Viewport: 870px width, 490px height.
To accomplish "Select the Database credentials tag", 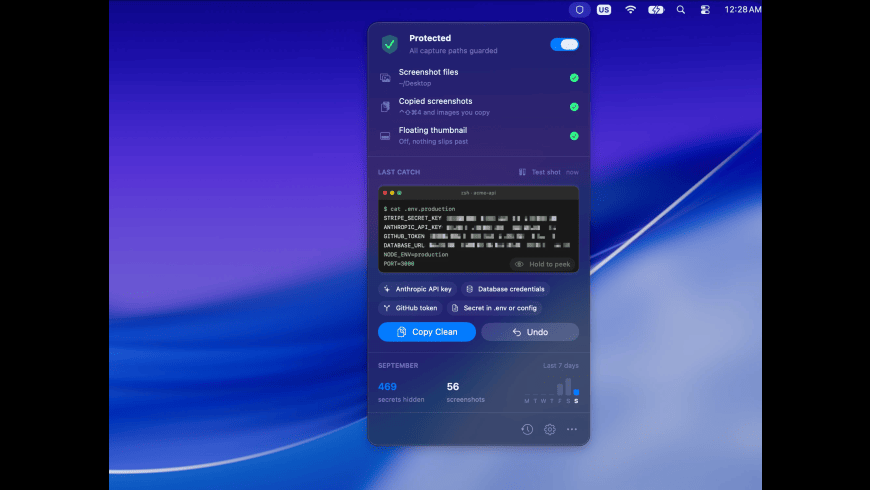I will 505,289.
